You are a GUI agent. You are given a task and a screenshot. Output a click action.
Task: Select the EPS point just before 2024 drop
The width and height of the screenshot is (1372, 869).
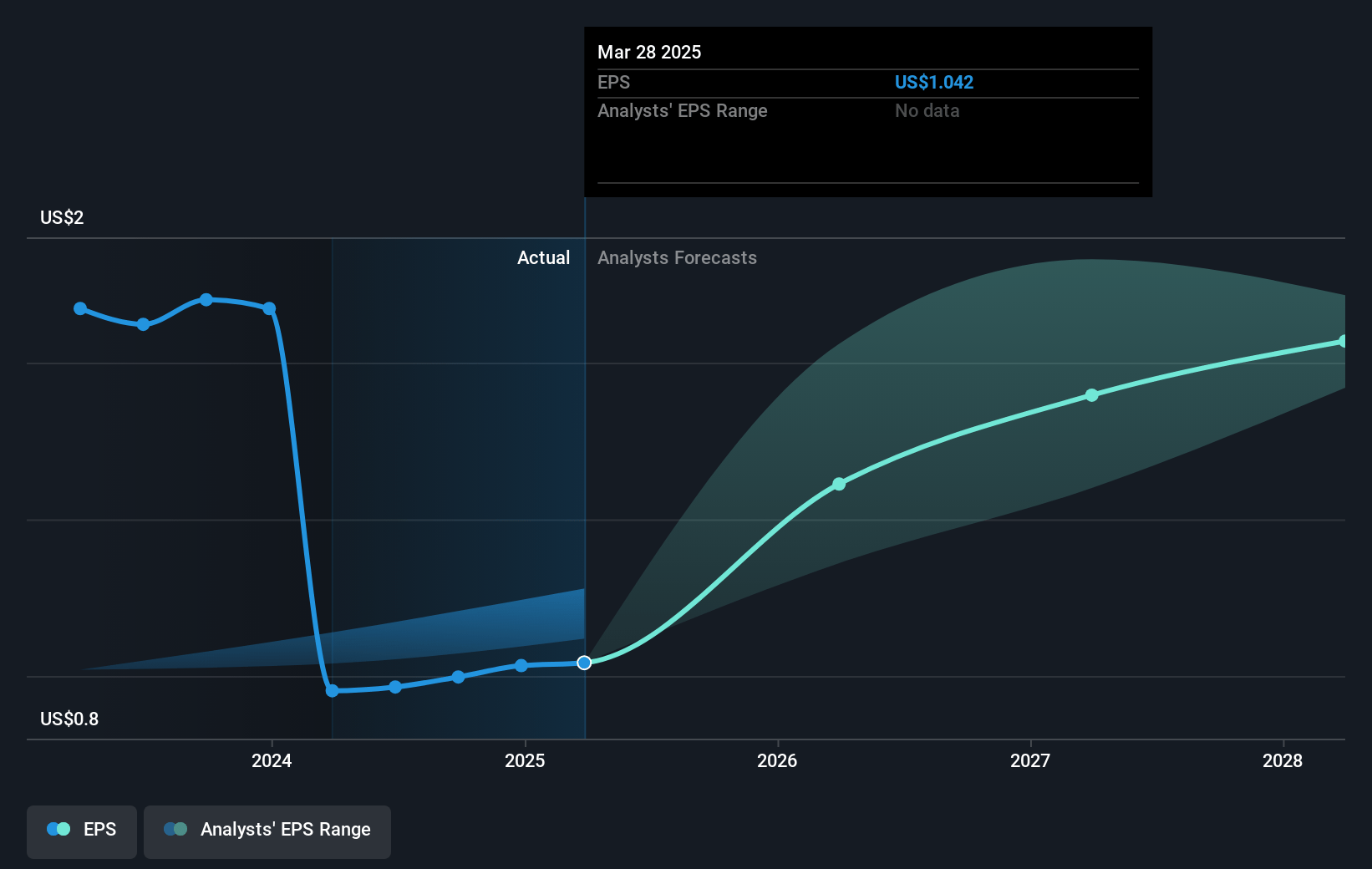269,308
